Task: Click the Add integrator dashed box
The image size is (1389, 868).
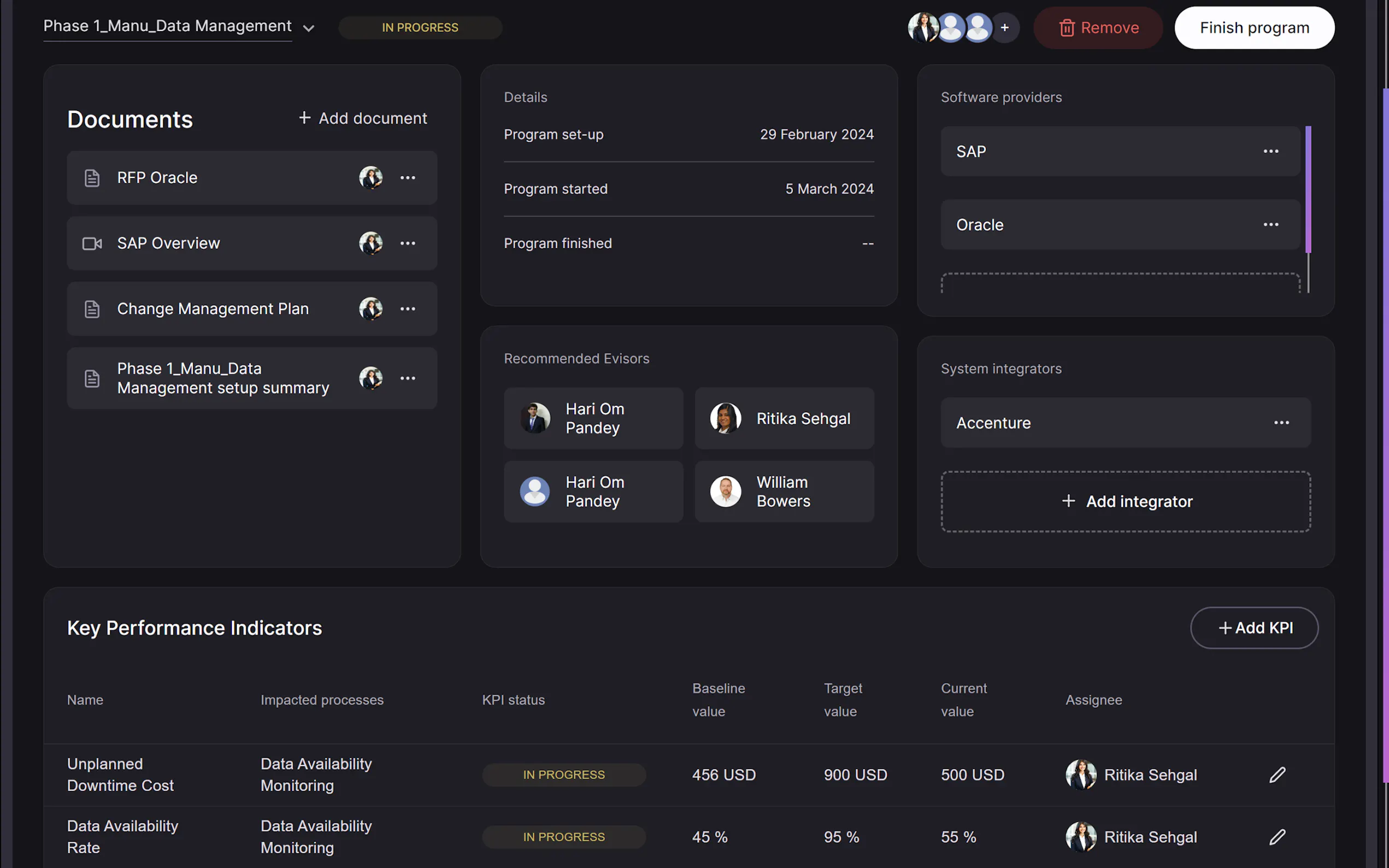Action: tap(1125, 501)
